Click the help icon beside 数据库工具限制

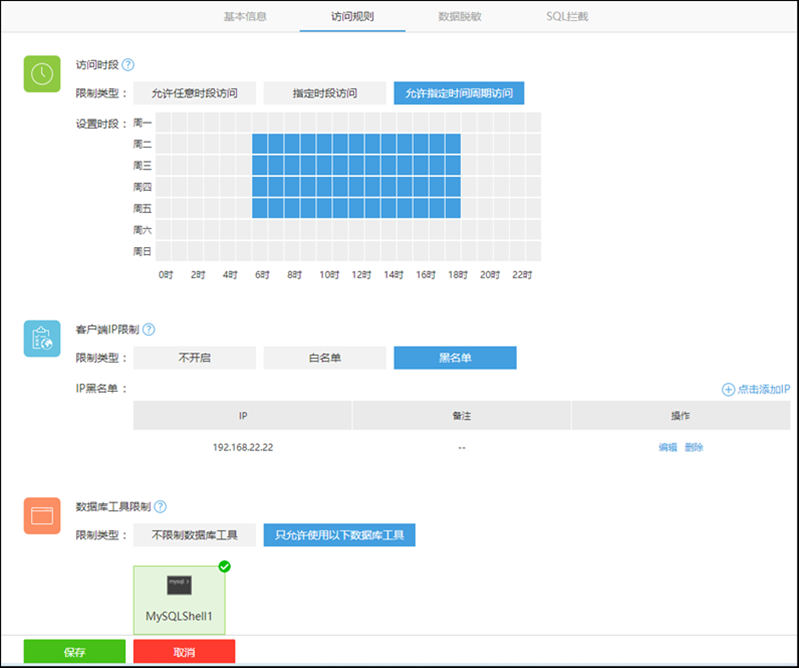(x=160, y=507)
